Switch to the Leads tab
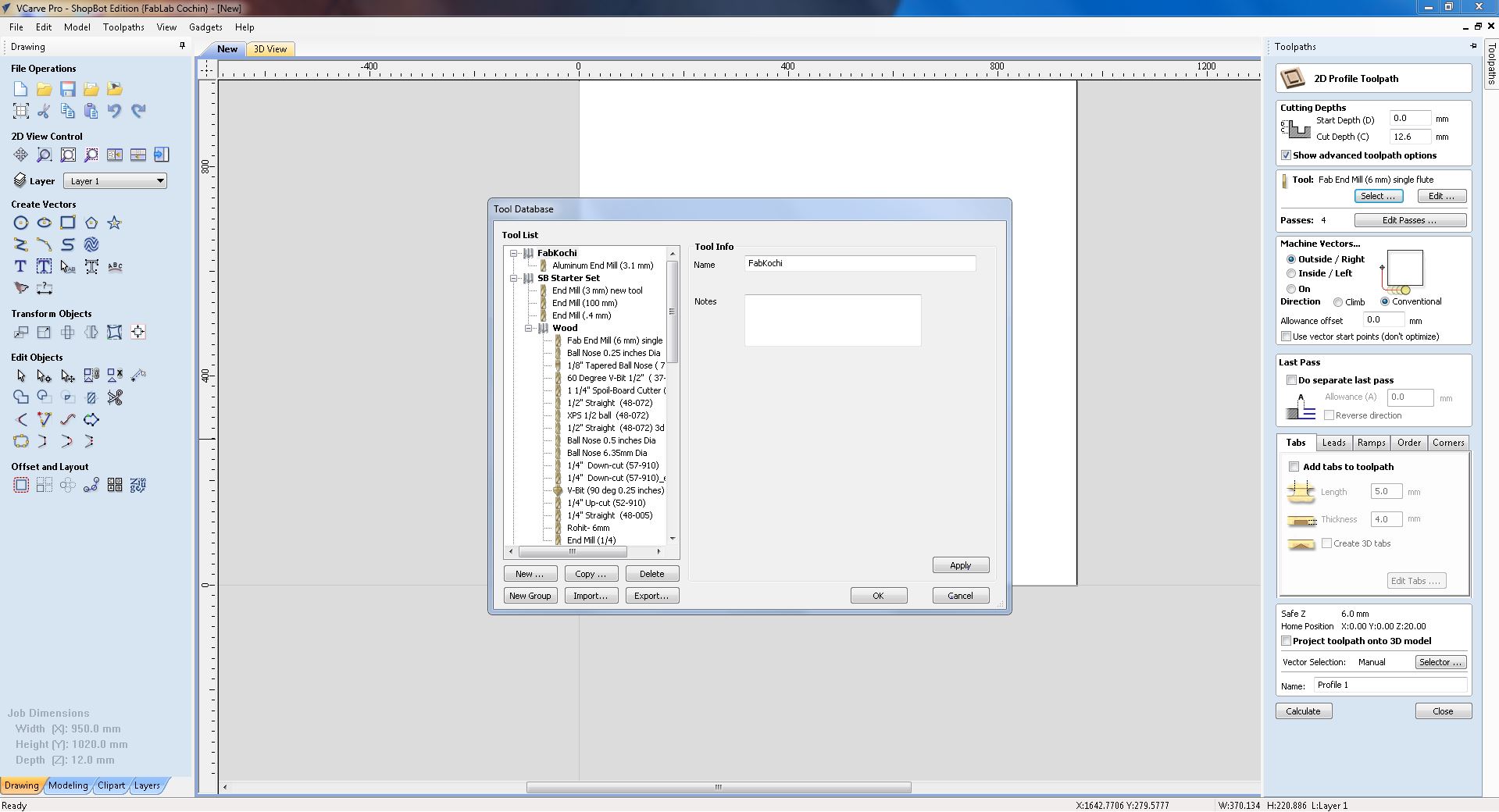Screen dimensions: 1499x812 tap(1333, 443)
